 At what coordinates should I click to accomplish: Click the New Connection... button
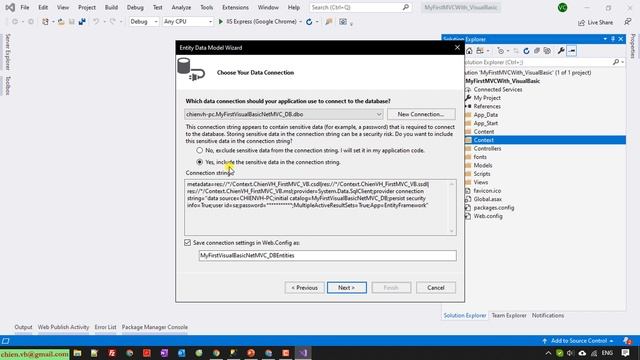point(421,114)
